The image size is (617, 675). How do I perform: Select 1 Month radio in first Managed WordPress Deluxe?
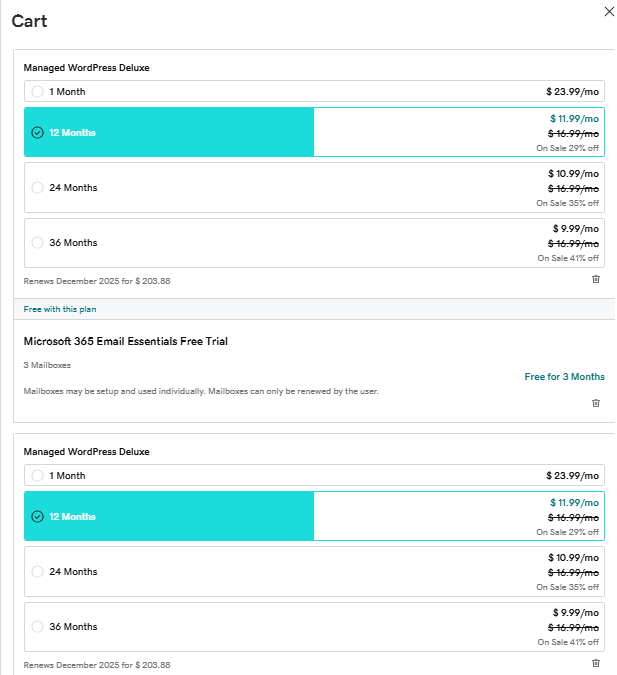(x=37, y=92)
